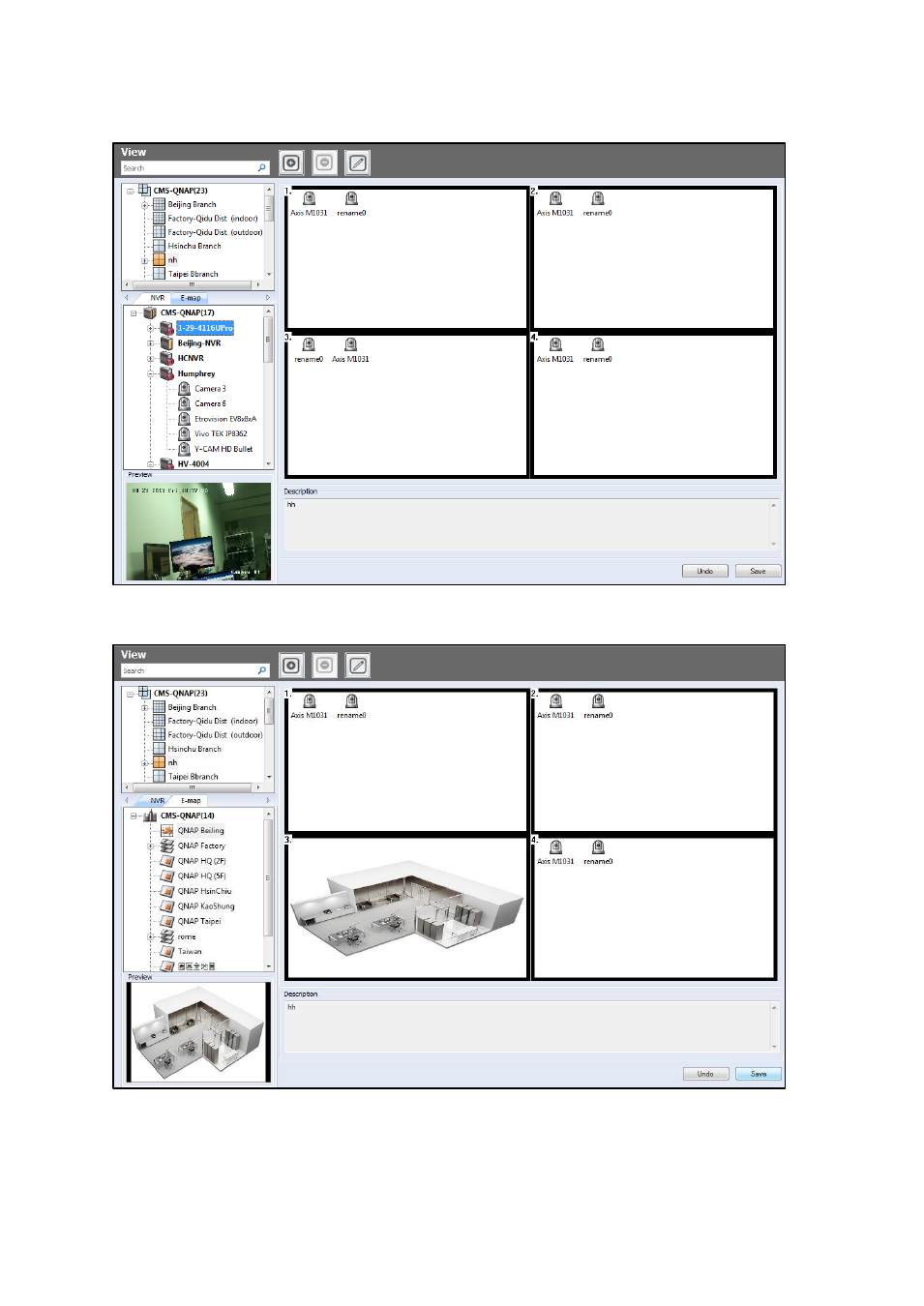Viewport: 924px width, 1306px height.
Task: Click the Description text box in the lower window
Action: (530, 1026)
